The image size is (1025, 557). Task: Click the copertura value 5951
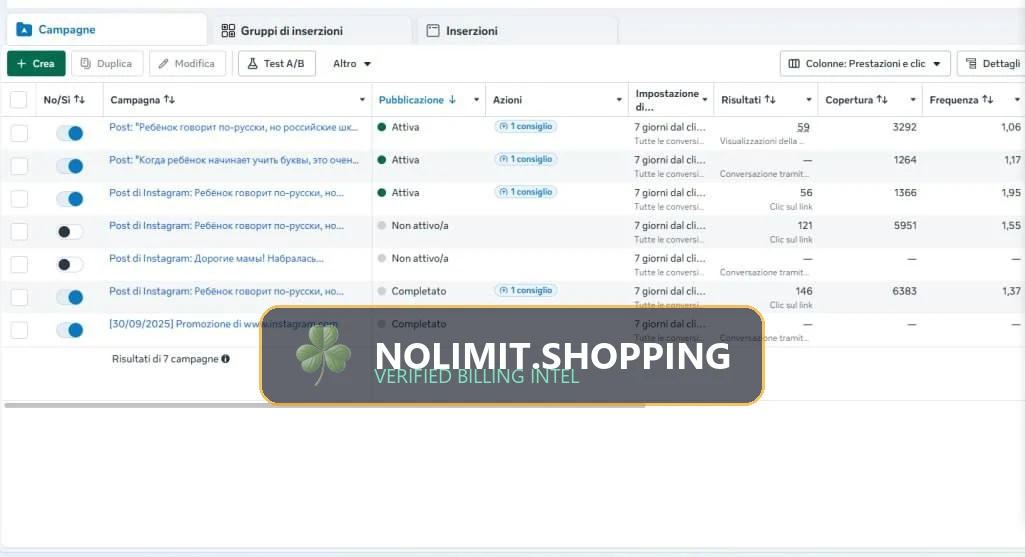(905, 225)
